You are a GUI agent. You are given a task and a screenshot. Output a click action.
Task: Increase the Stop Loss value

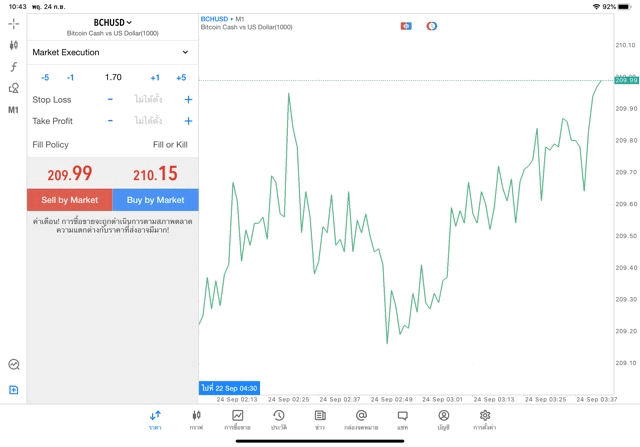click(188, 99)
